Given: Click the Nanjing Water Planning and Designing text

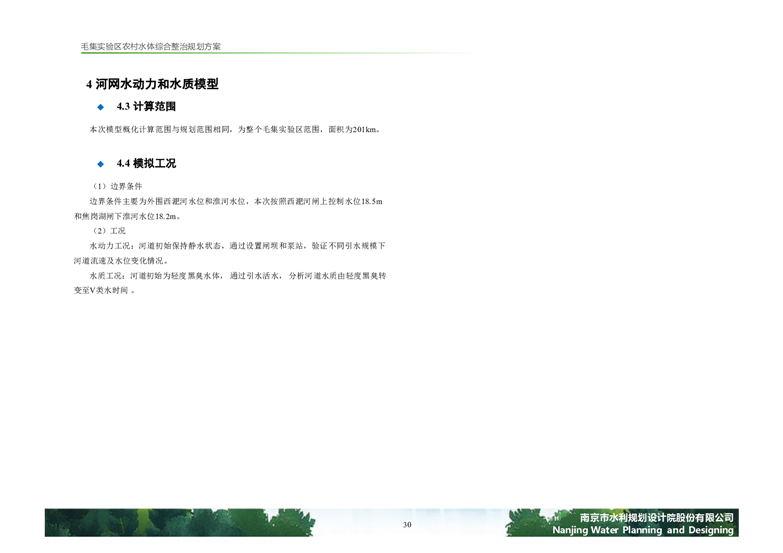Looking at the screenshot, I should pos(643,530).
